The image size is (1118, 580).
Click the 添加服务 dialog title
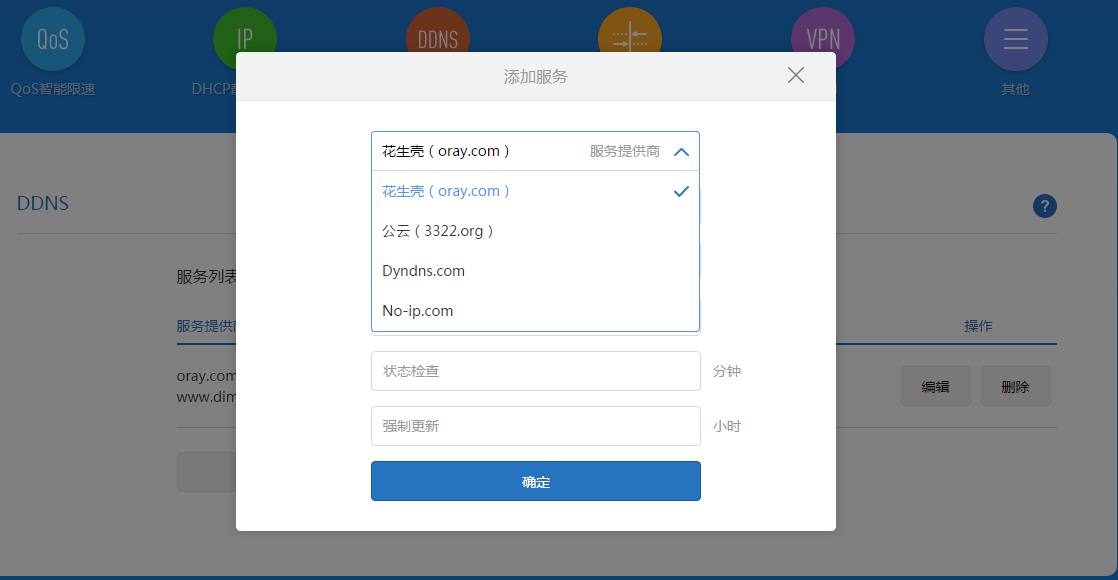(535, 76)
